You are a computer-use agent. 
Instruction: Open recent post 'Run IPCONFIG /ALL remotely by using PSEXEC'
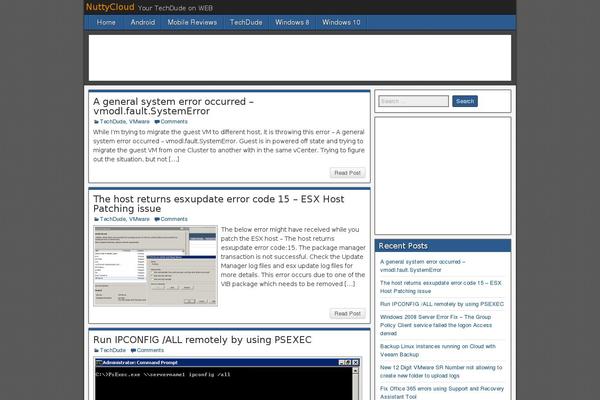pyautogui.click(x=442, y=304)
